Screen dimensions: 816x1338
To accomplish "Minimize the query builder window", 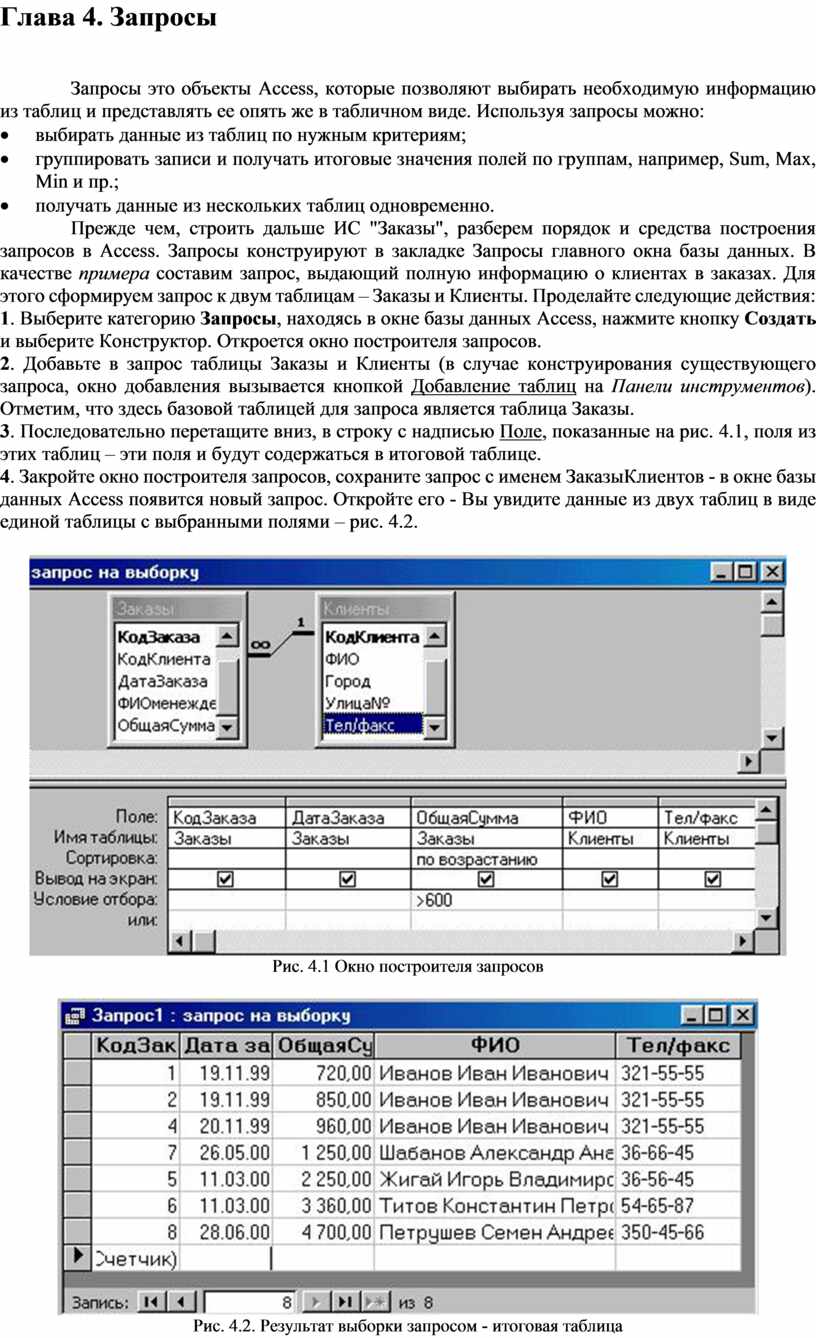I will tap(723, 572).
